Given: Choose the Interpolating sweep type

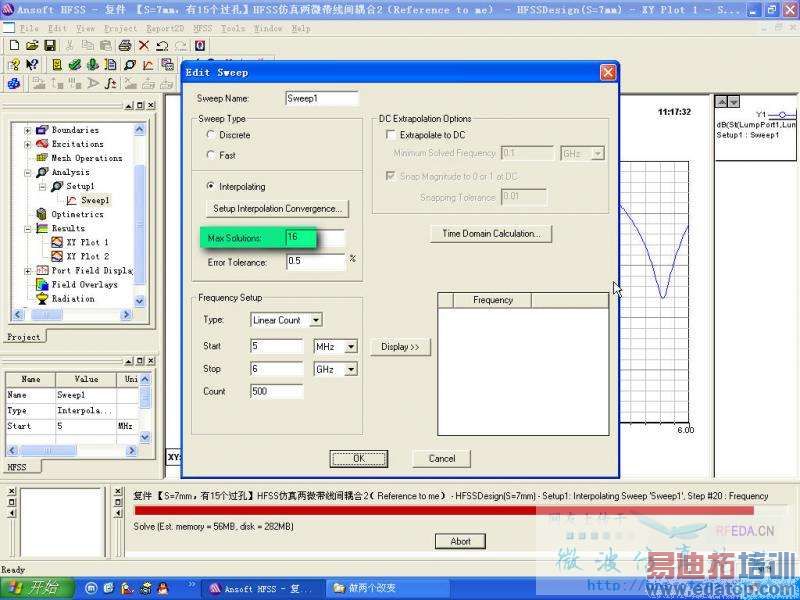Looking at the screenshot, I should pyautogui.click(x=211, y=186).
